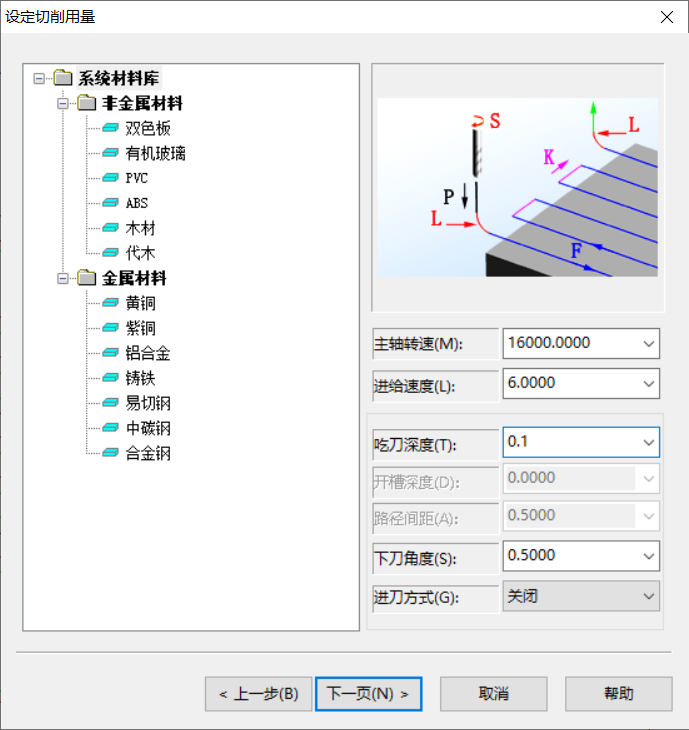Open the 下刀角度(S) dropdown arrow

pyautogui.click(x=648, y=556)
